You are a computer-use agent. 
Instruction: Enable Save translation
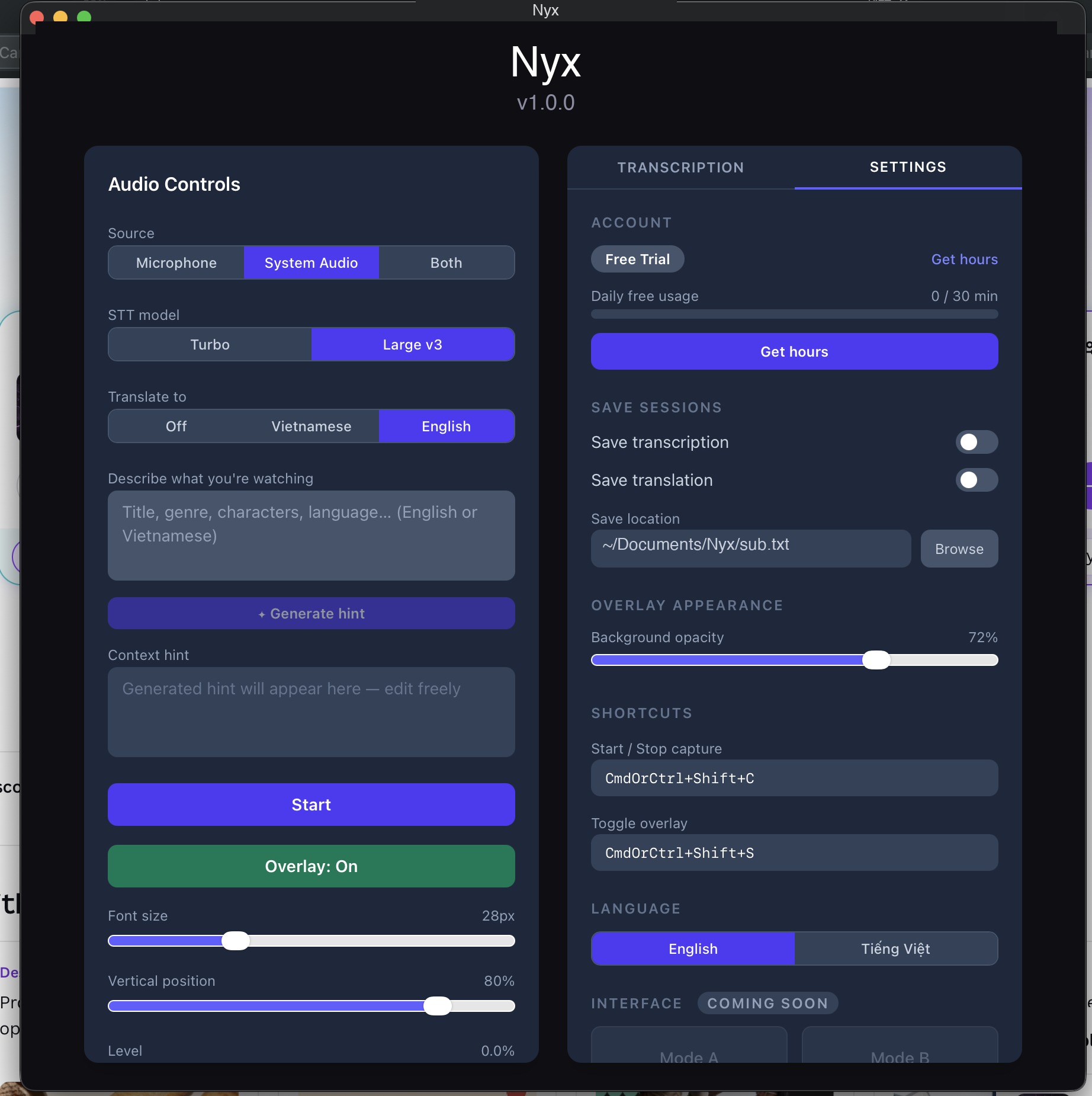[x=976, y=480]
